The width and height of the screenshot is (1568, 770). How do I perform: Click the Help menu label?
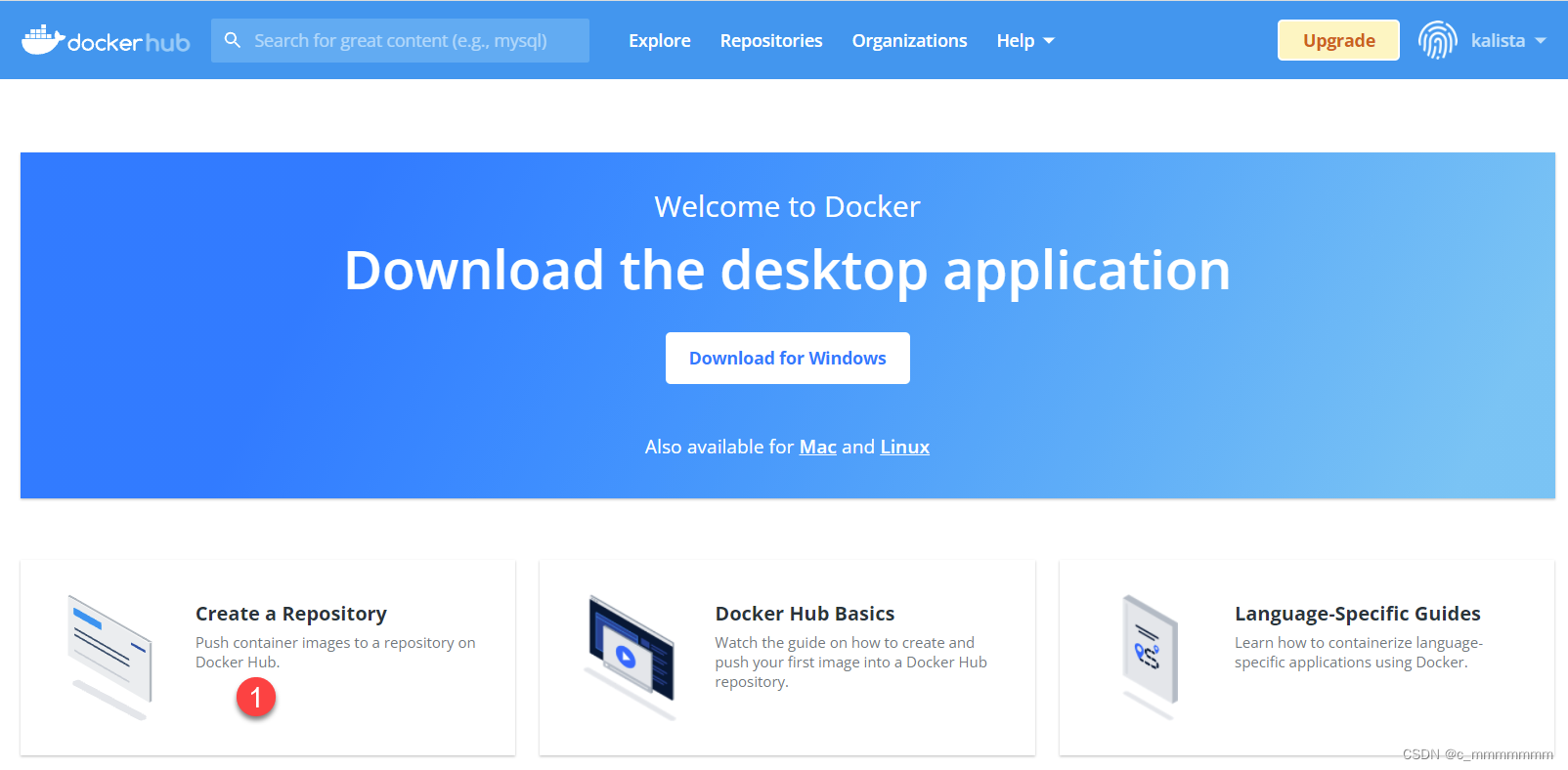[1015, 40]
